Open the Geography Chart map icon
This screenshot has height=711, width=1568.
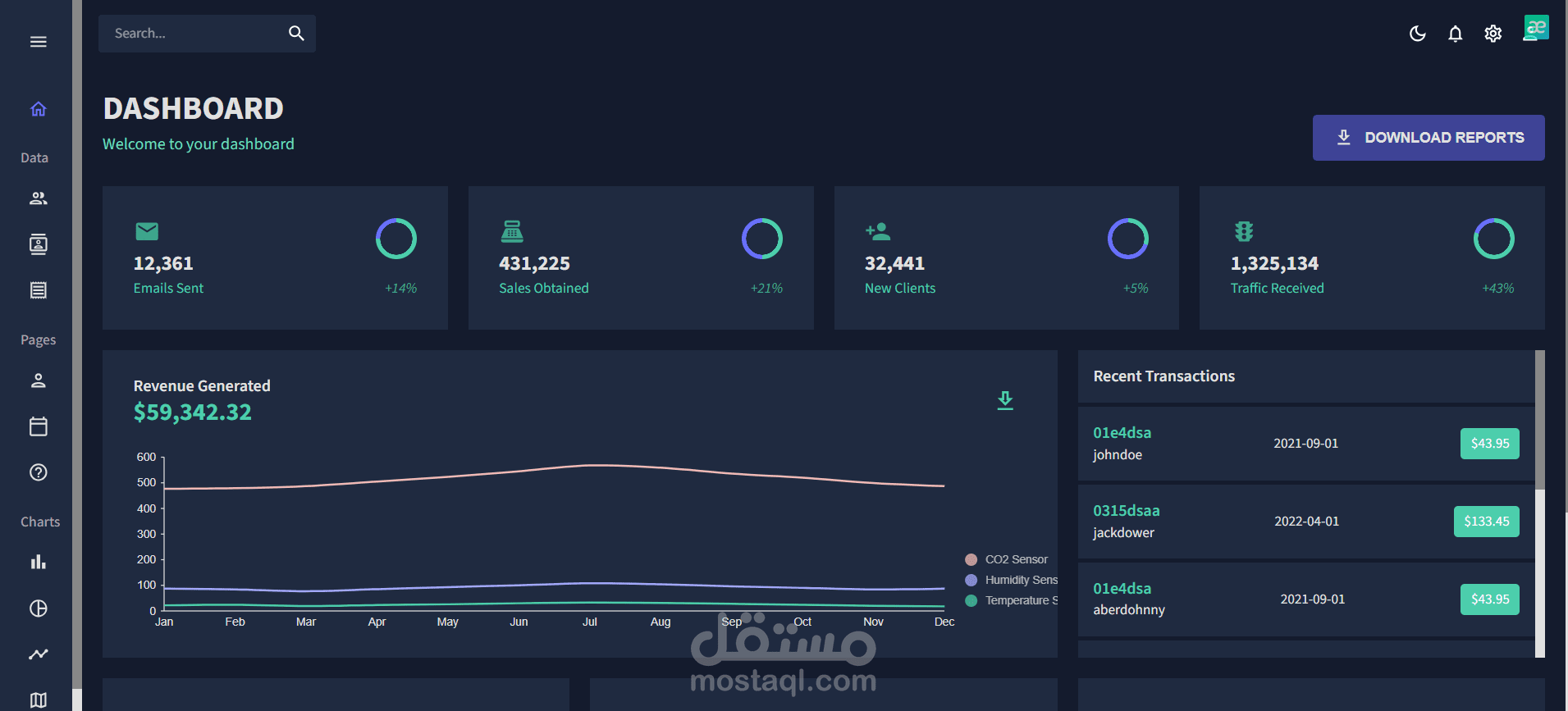pos(39,700)
